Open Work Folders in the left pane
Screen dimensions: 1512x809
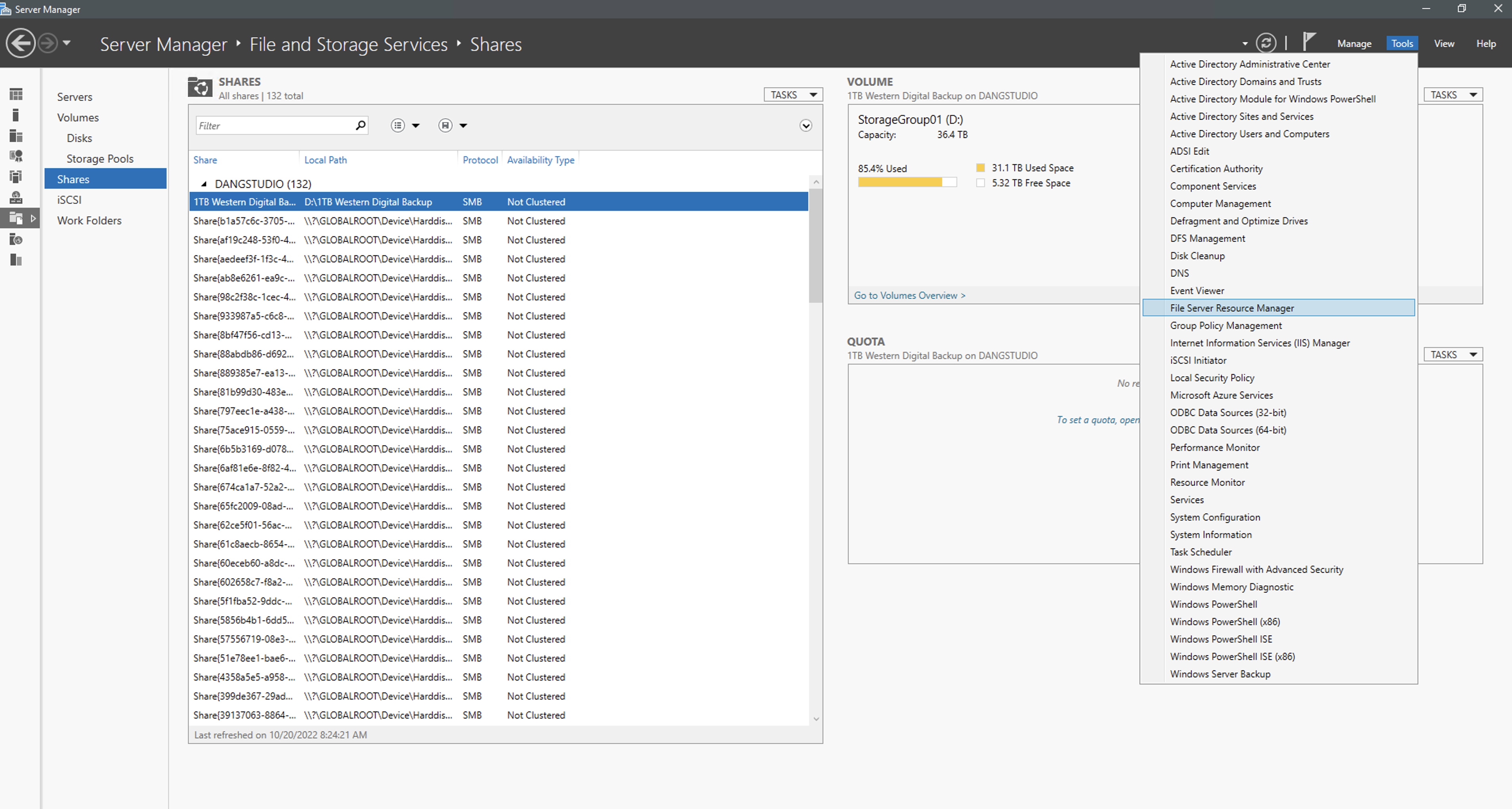tap(89, 220)
